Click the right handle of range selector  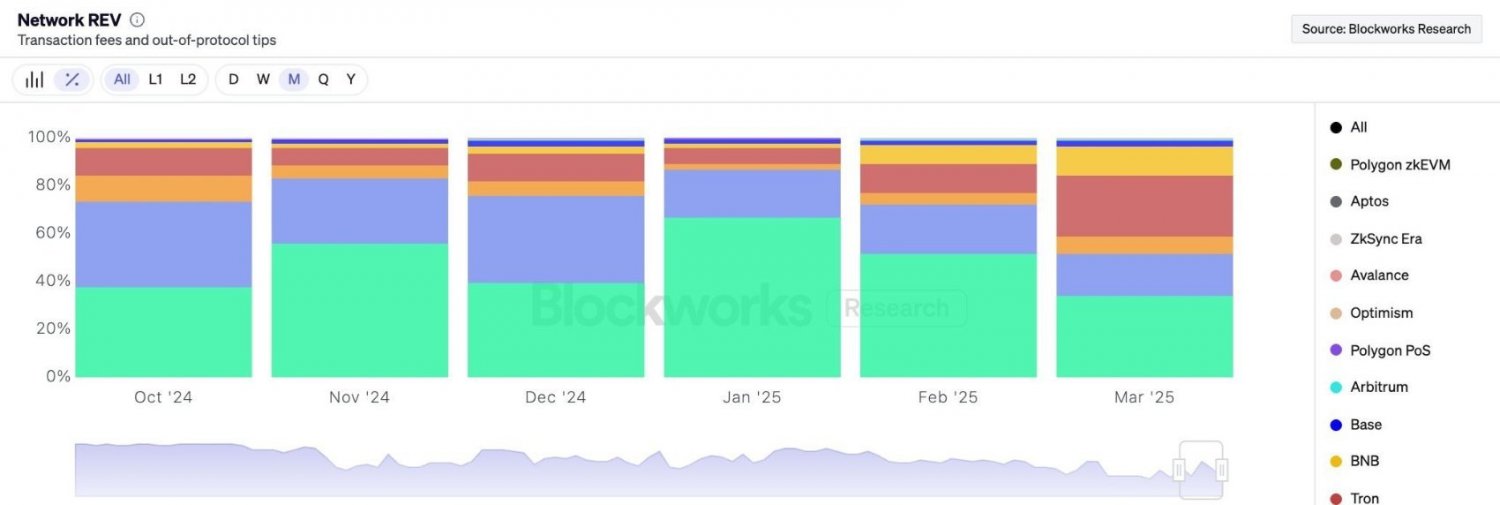coord(1222,470)
